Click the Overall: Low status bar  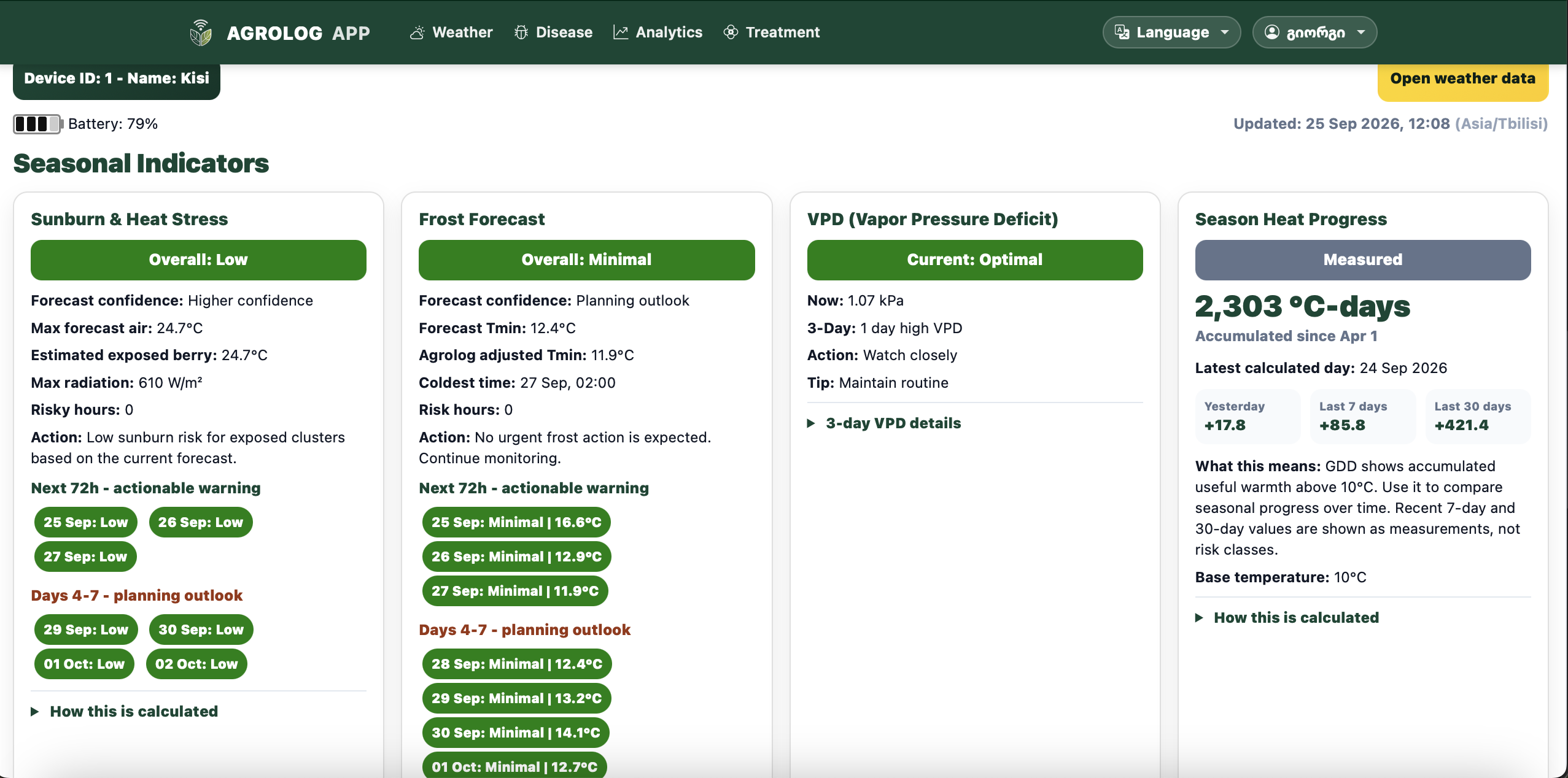click(x=198, y=260)
